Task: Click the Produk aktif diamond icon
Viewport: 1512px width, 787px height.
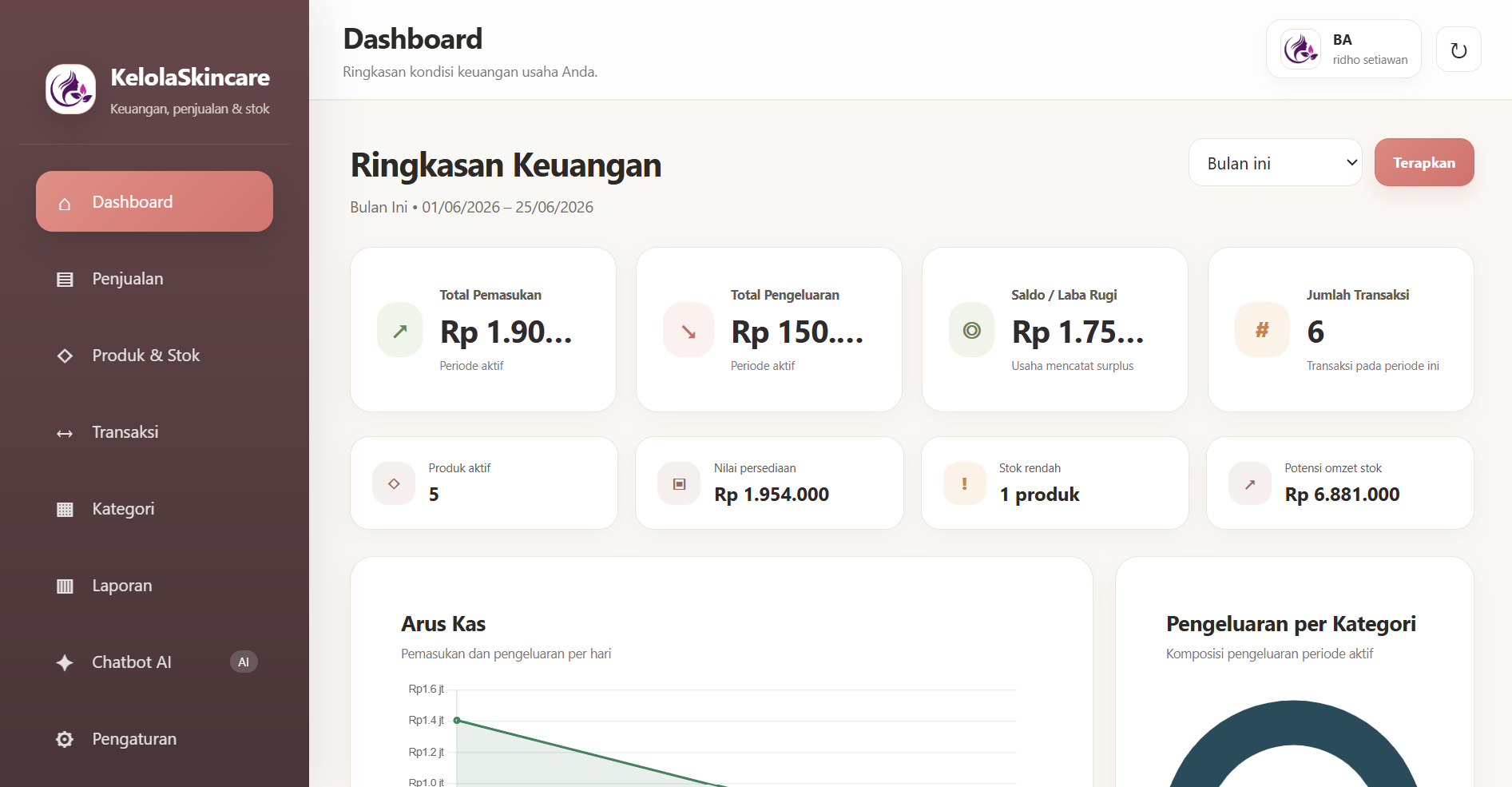Action: pos(394,483)
